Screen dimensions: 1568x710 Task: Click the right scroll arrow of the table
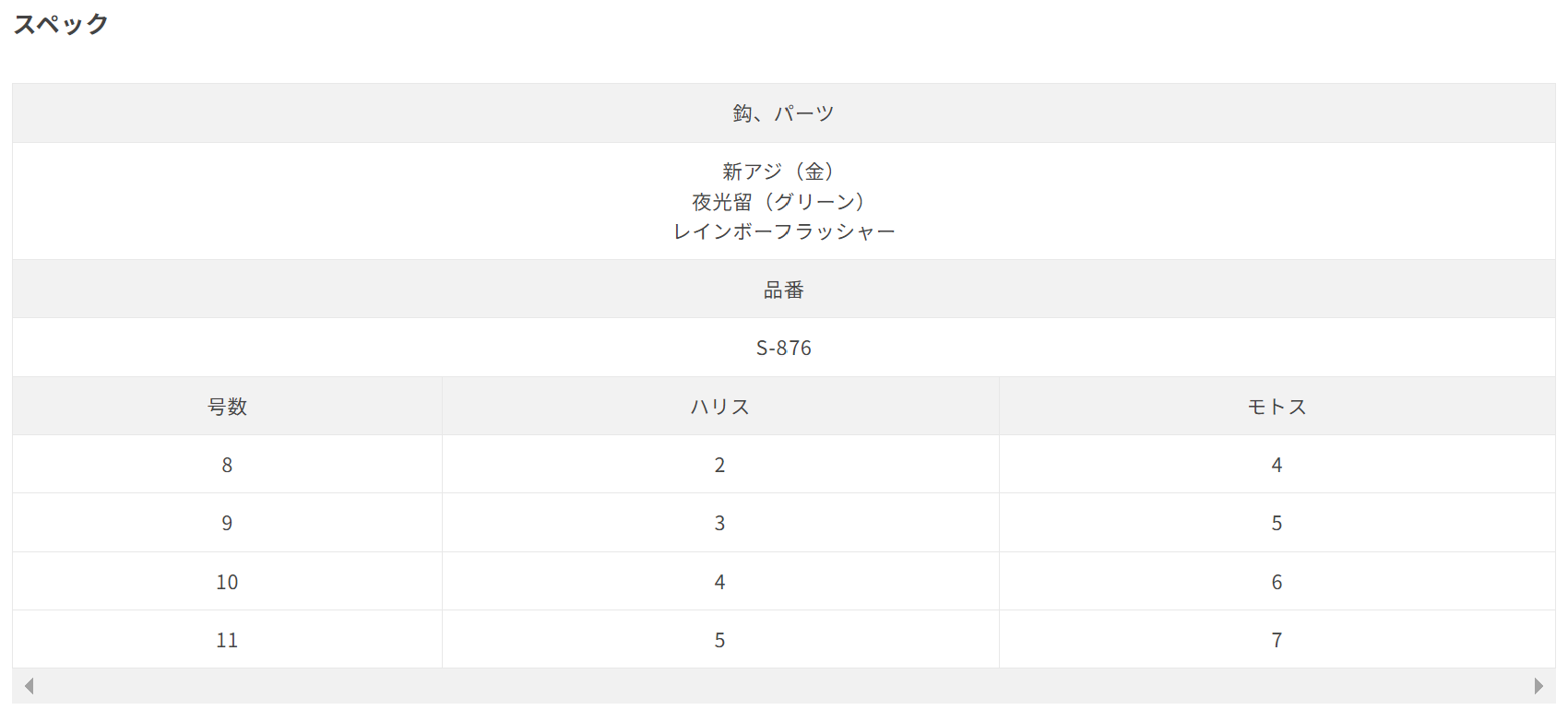[1538, 686]
